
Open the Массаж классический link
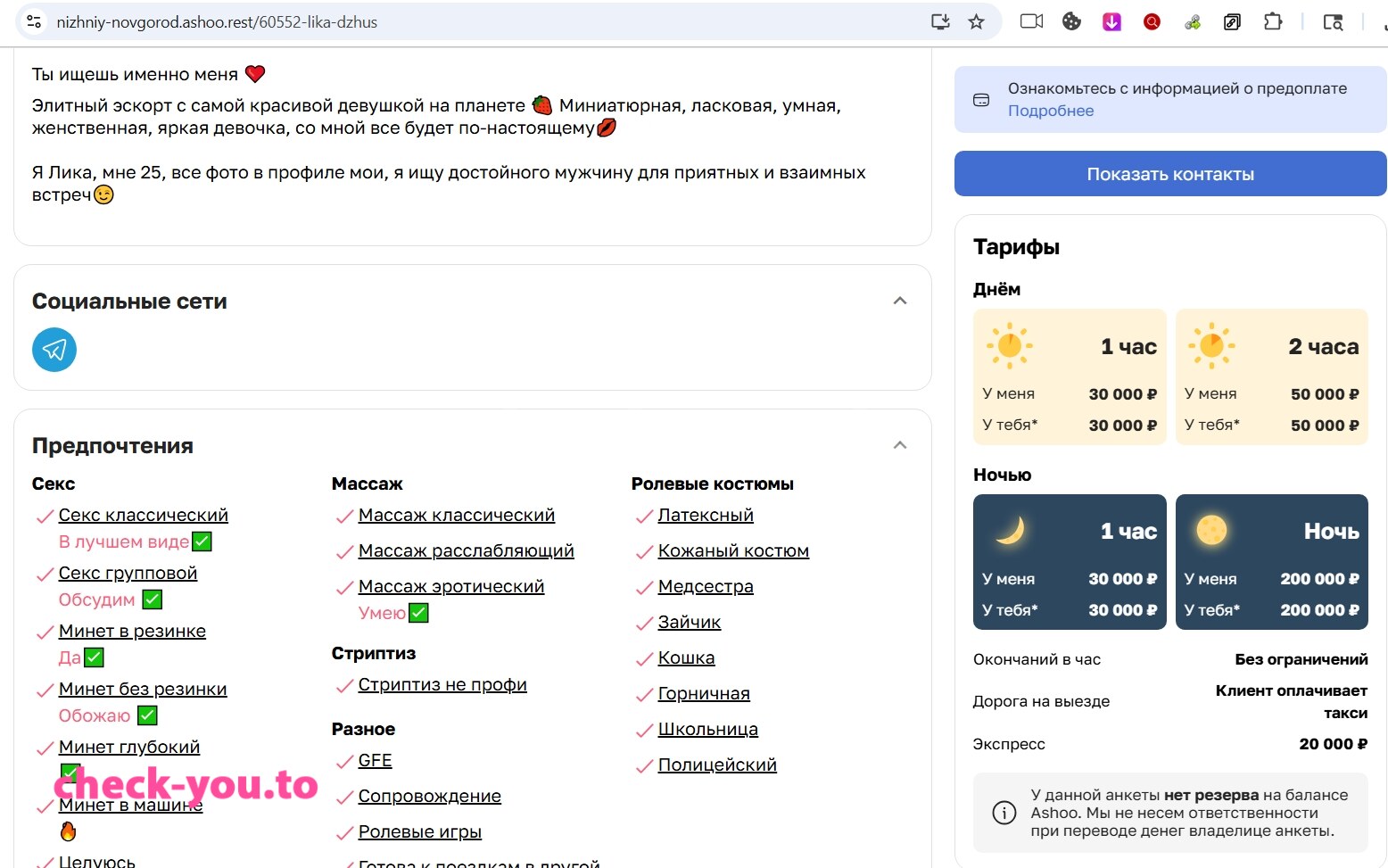click(x=457, y=515)
